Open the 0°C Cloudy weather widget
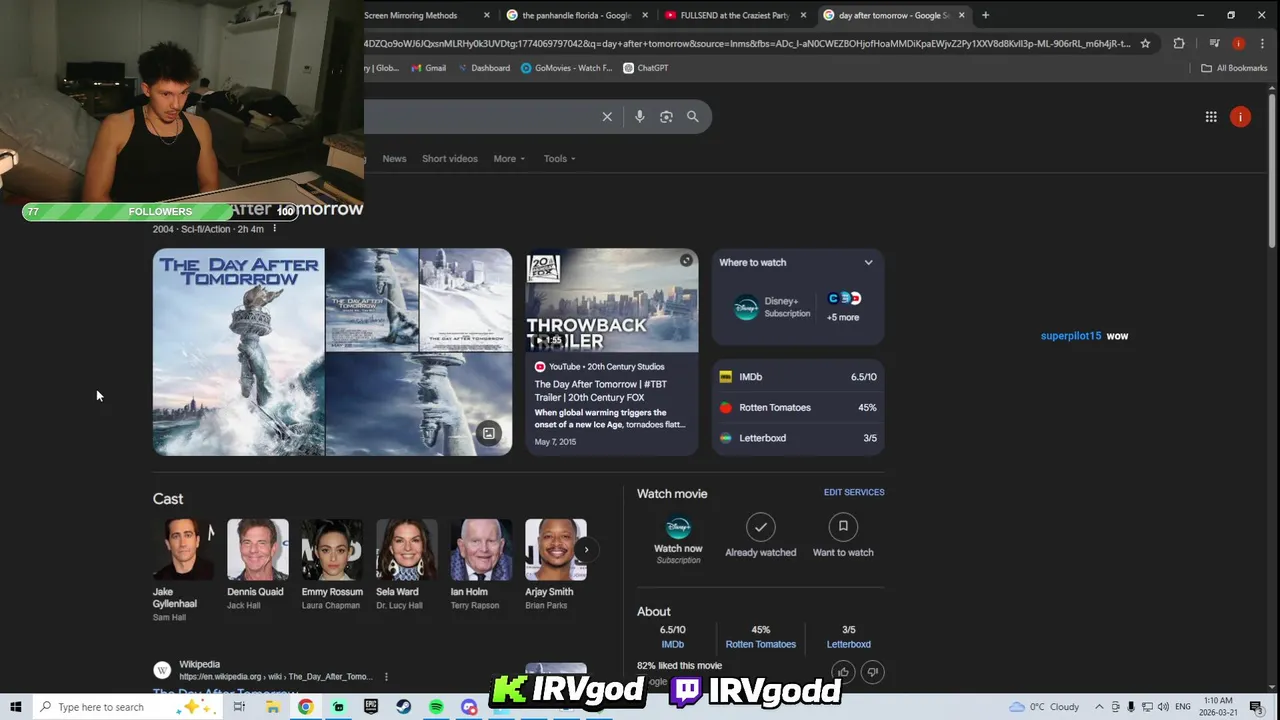The height and width of the screenshot is (720, 1280). tap(1045, 707)
